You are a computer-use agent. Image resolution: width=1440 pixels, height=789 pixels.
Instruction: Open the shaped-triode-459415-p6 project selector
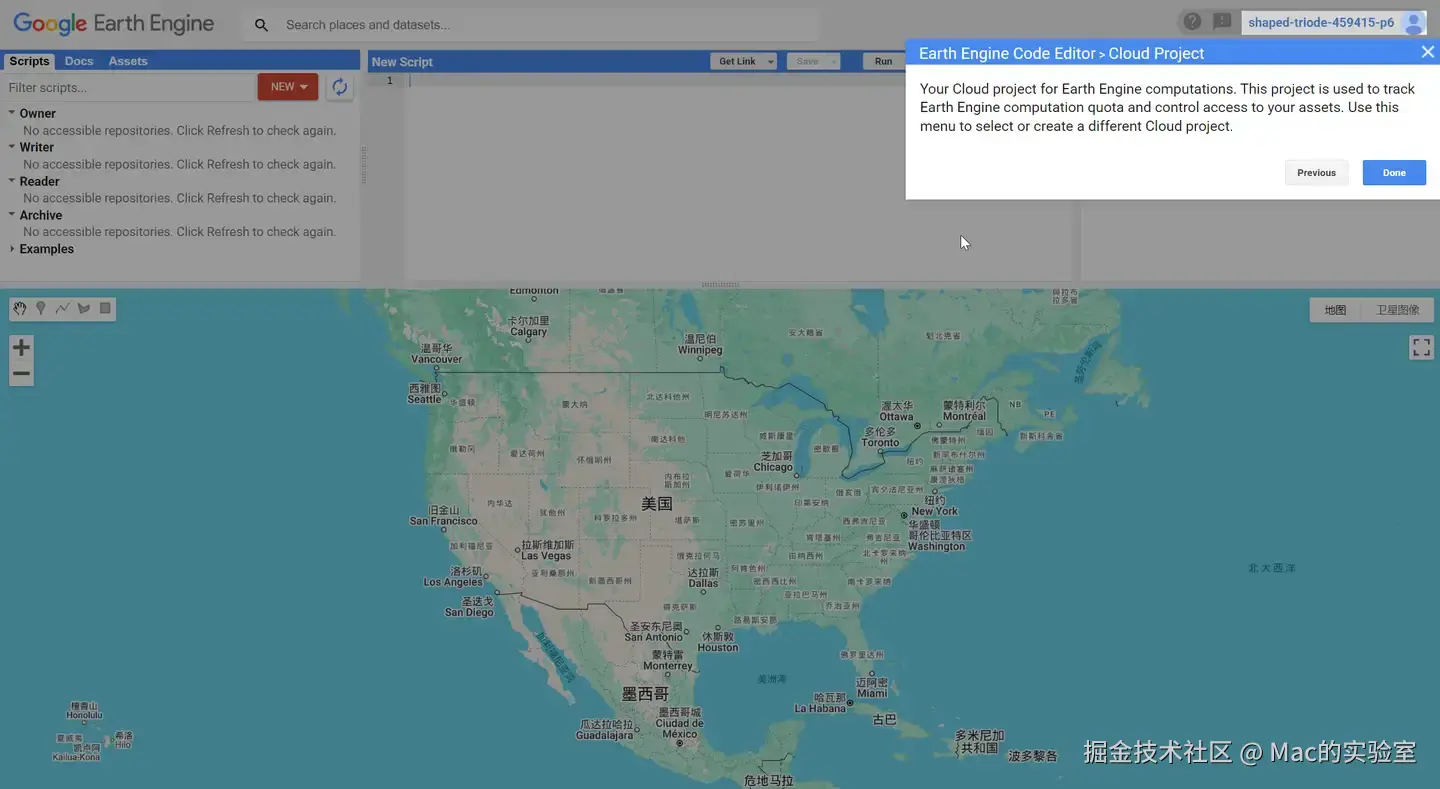tap(1320, 23)
